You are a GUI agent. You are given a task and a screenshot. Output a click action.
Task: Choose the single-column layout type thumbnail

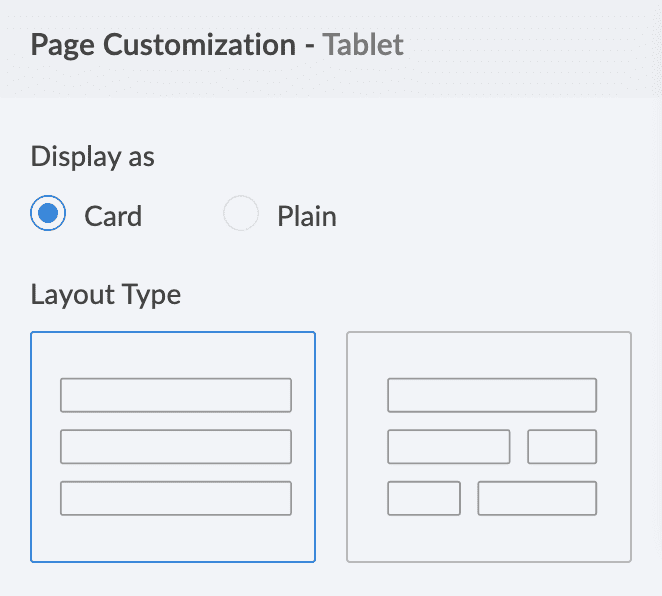point(173,447)
